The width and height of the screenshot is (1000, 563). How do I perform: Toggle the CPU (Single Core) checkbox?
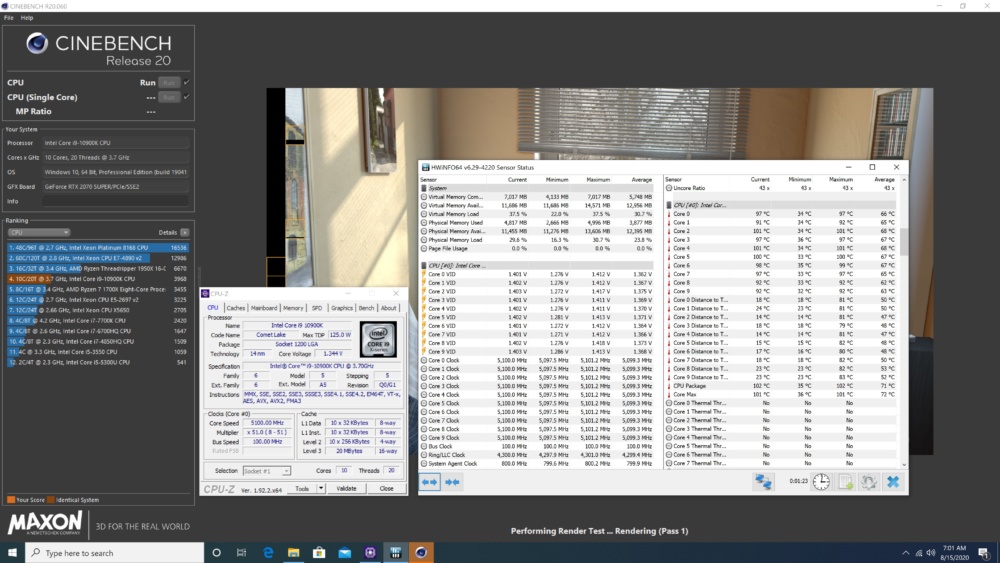coord(186,97)
